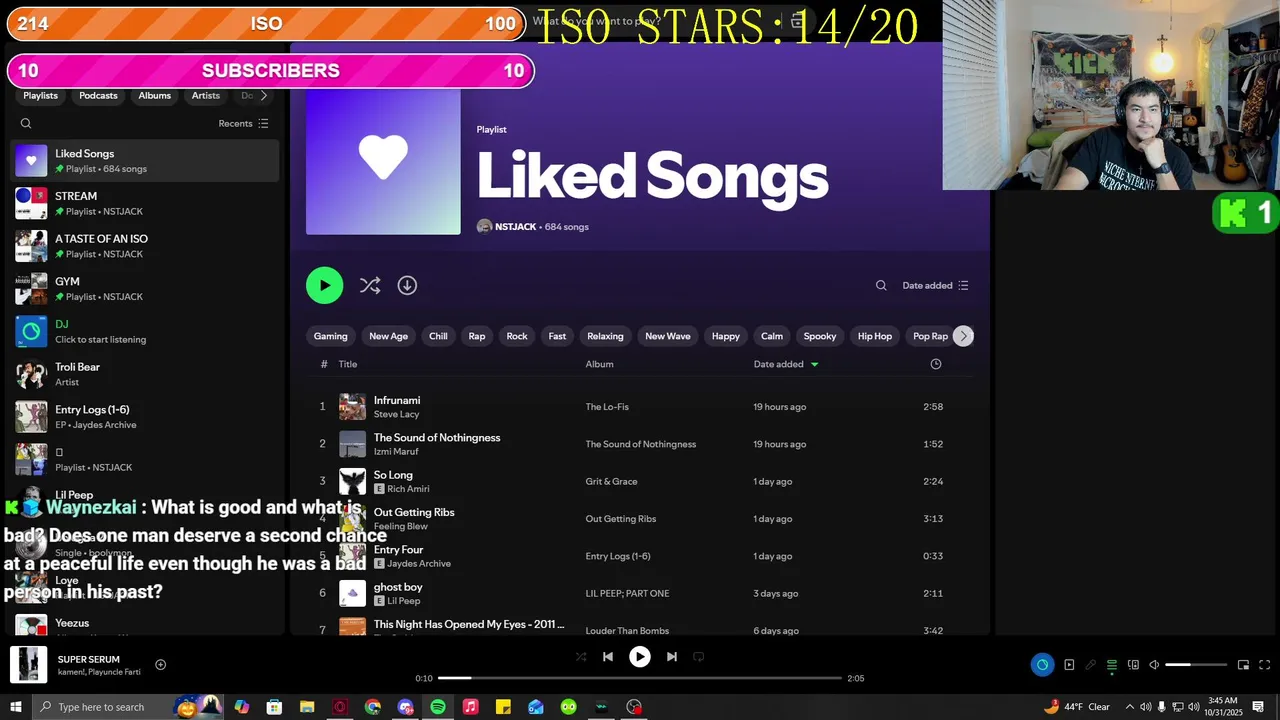
Task: Select the ghost boy track title
Action: (x=398, y=587)
